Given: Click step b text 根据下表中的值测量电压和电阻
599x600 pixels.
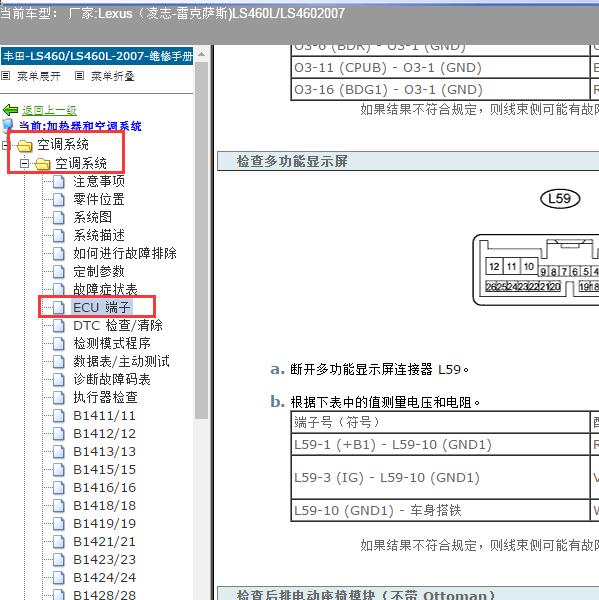Looking at the screenshot, I should point(385,403).
